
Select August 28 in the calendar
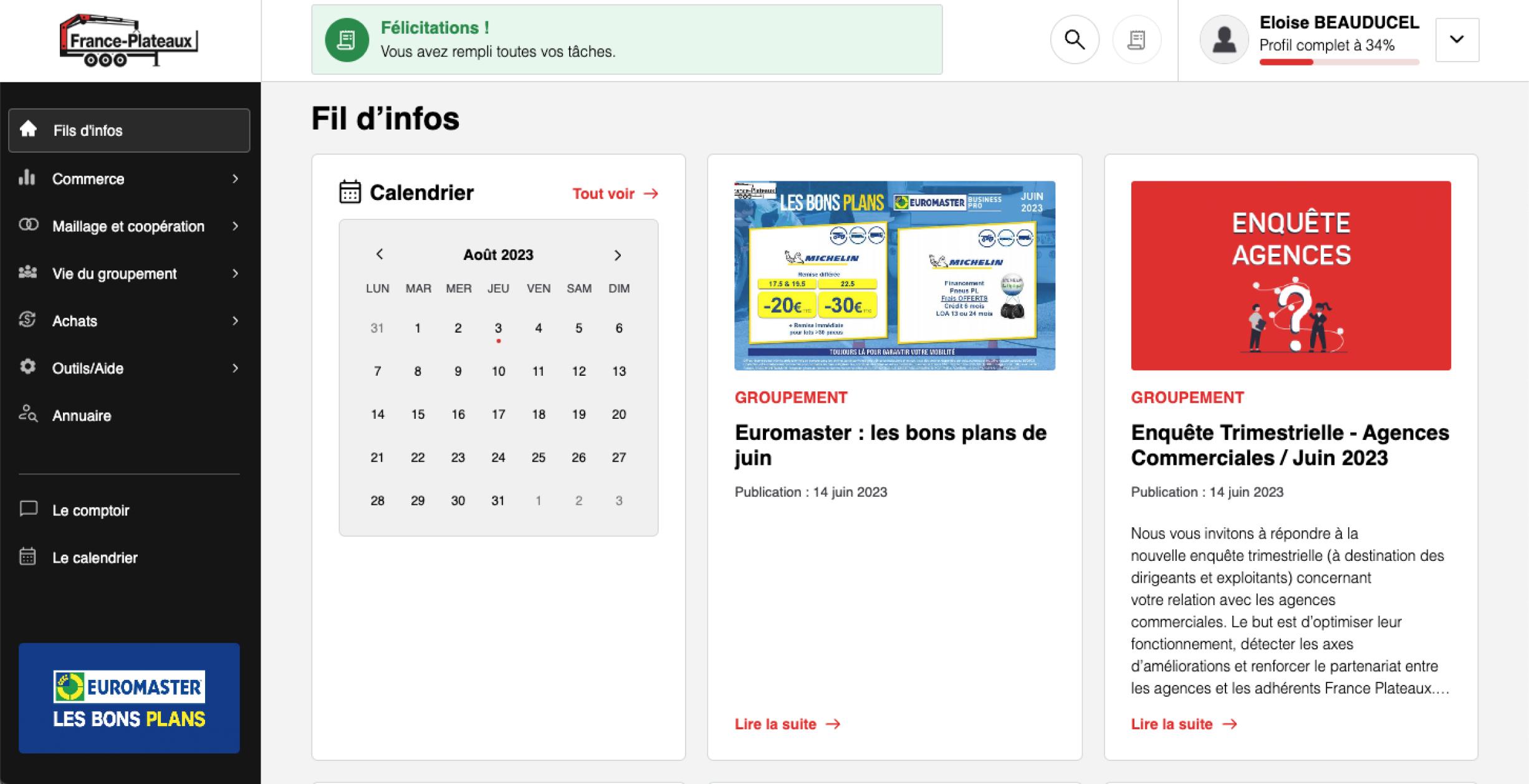pos(377,500)
